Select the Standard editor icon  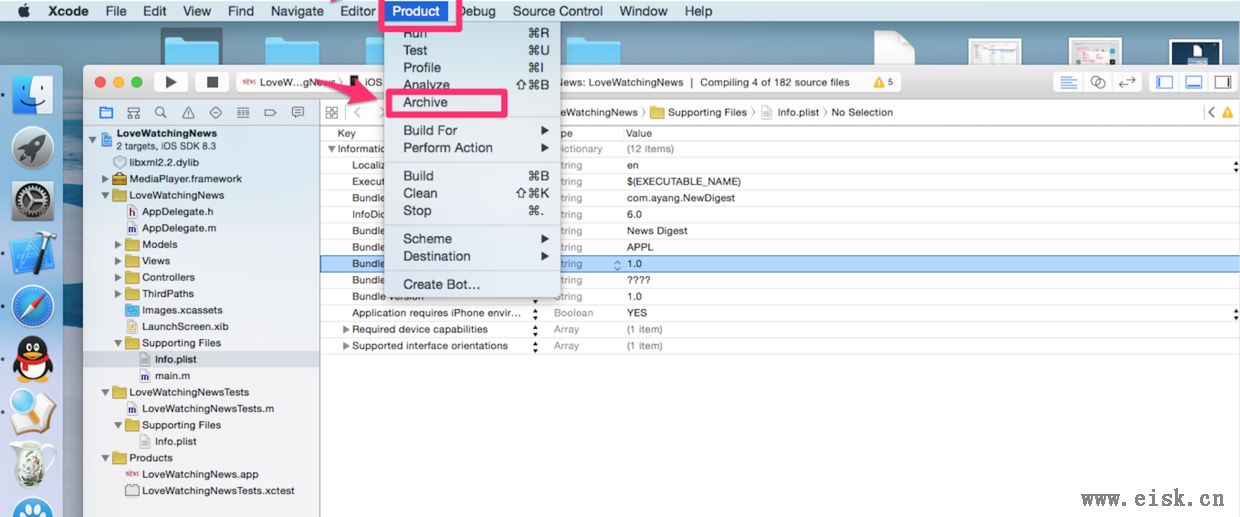tap(1069, 82)
